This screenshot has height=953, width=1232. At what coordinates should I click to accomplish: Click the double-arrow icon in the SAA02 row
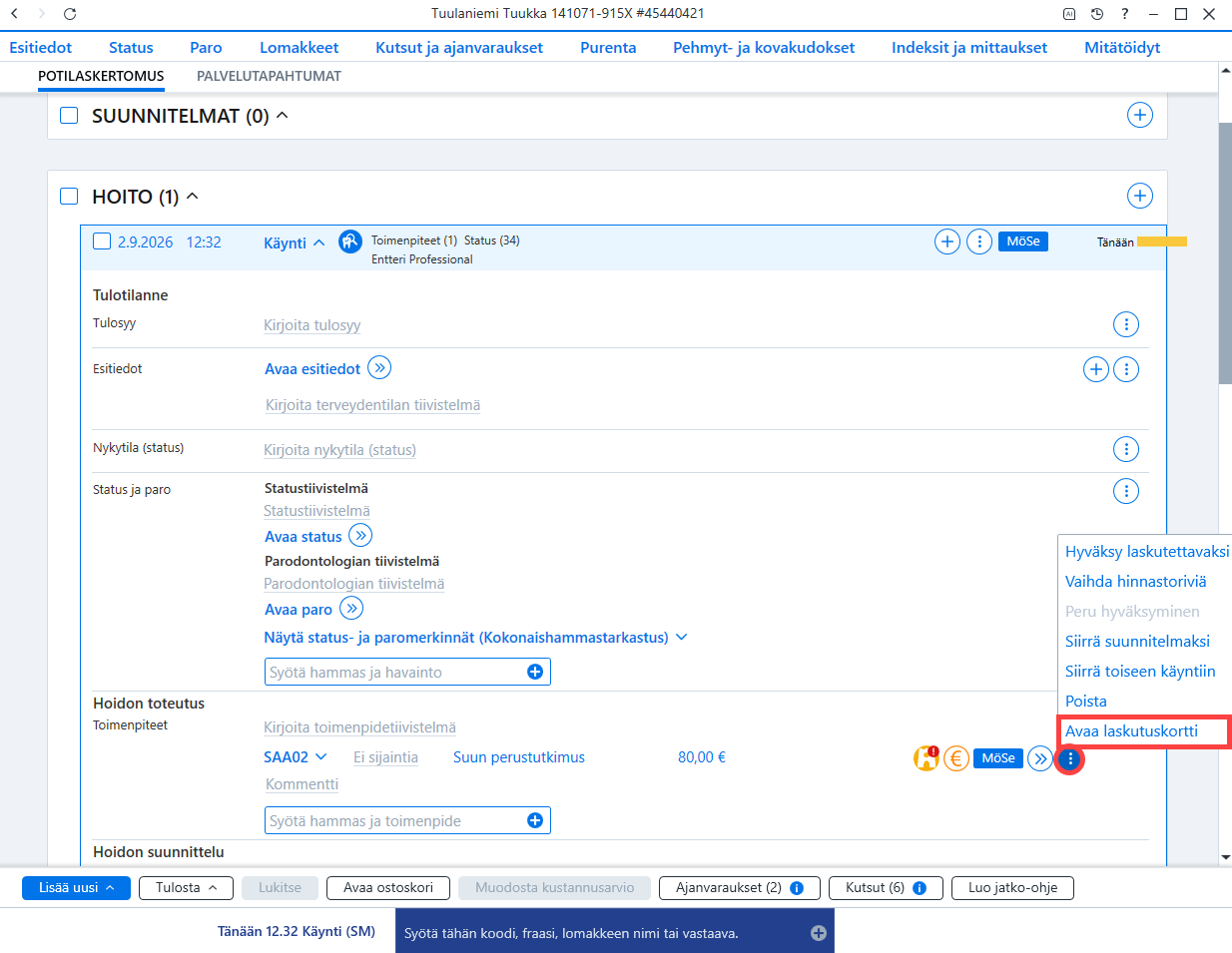click(x=1040, y=758)
